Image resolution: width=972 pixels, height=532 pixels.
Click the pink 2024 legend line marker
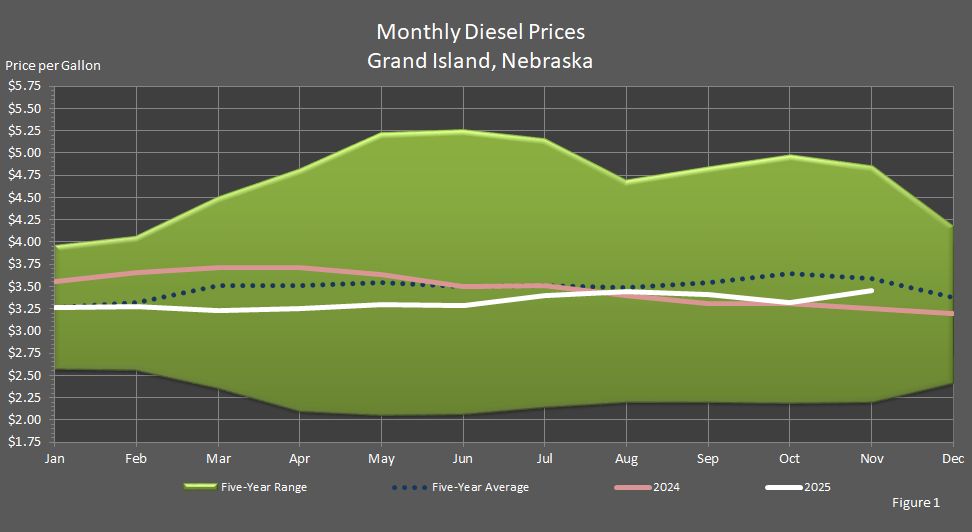click(x=631, y=487)
